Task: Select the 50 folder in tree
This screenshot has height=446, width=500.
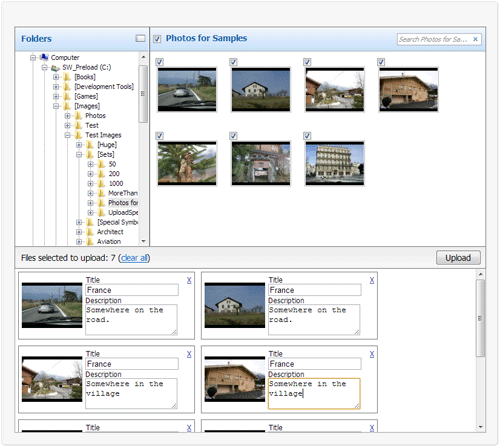Action: pyautogui.click(x=112, y=164)
